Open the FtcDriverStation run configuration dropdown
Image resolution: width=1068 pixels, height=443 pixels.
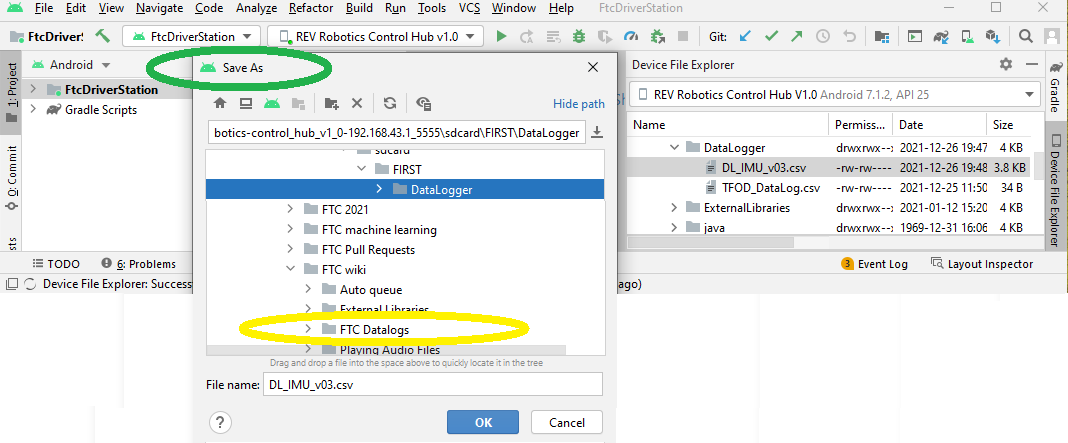click(191, 37)
